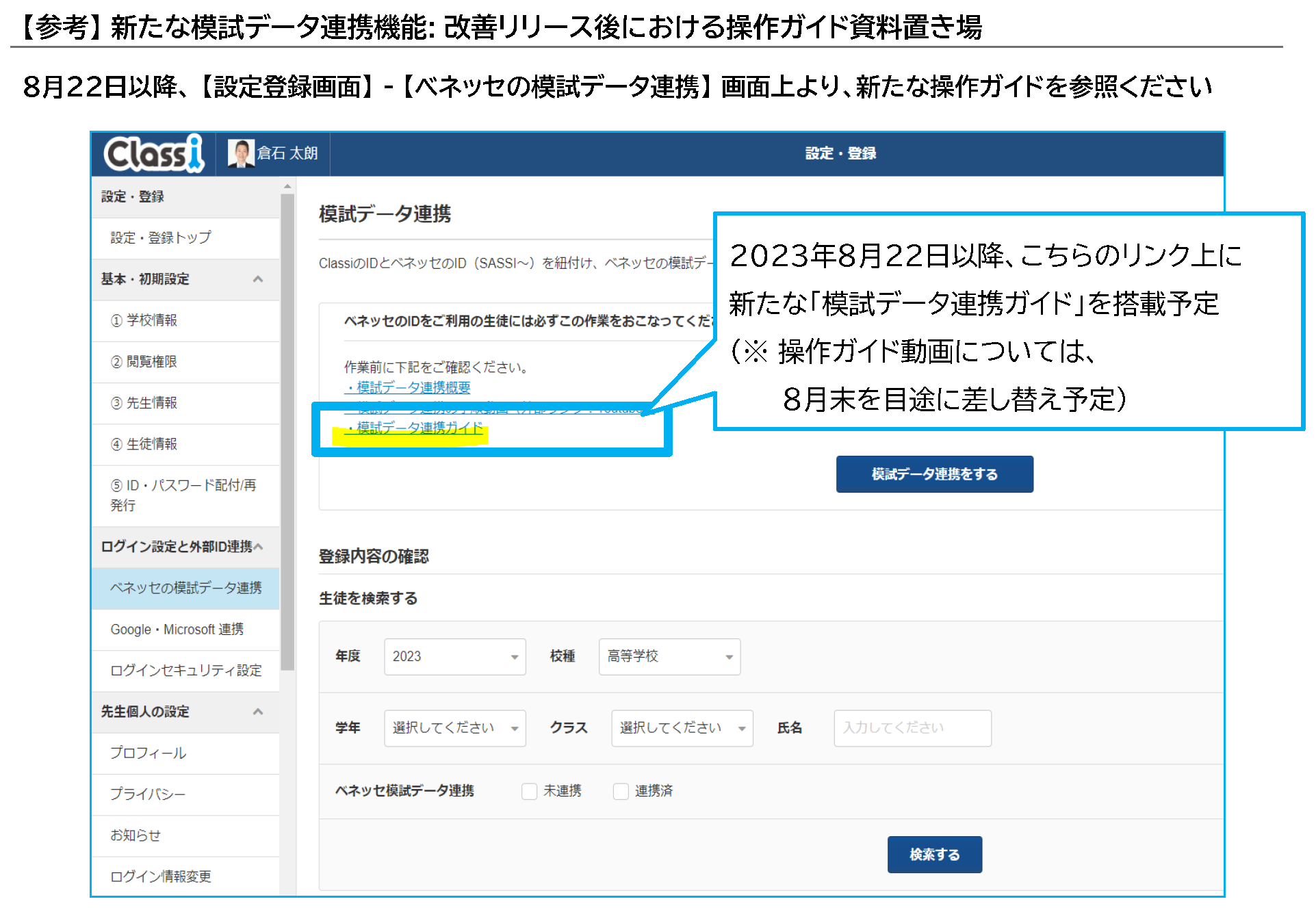Check the 未連携 checkbox
1316x908 pixels.
[529, 792]
